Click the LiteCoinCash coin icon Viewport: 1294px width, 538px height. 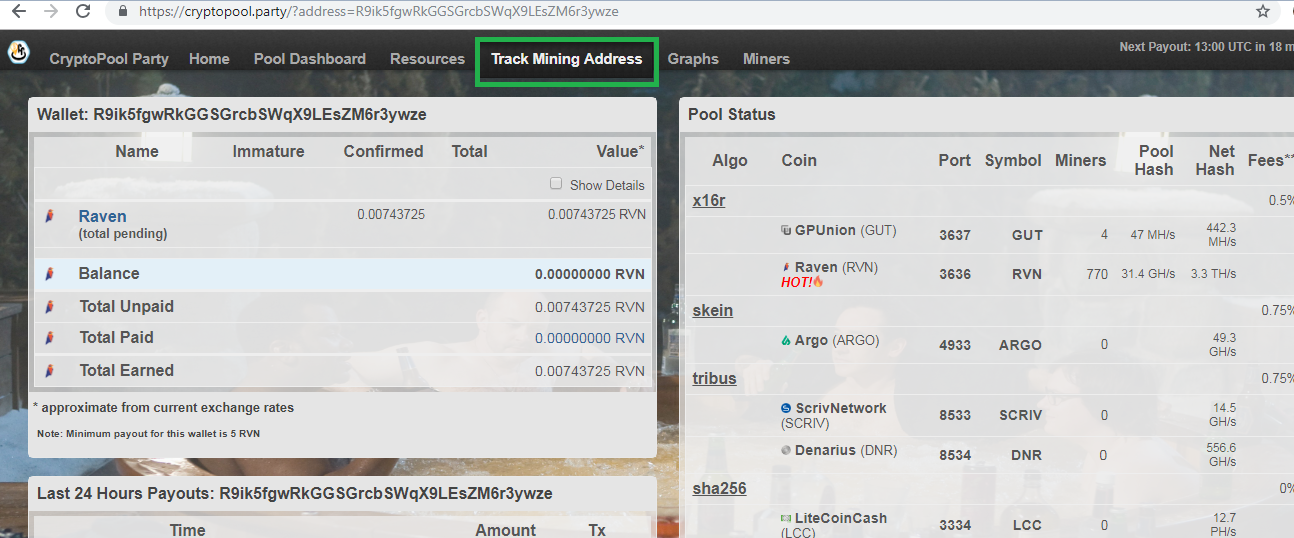pyautogui.click(x=786, y=518)
